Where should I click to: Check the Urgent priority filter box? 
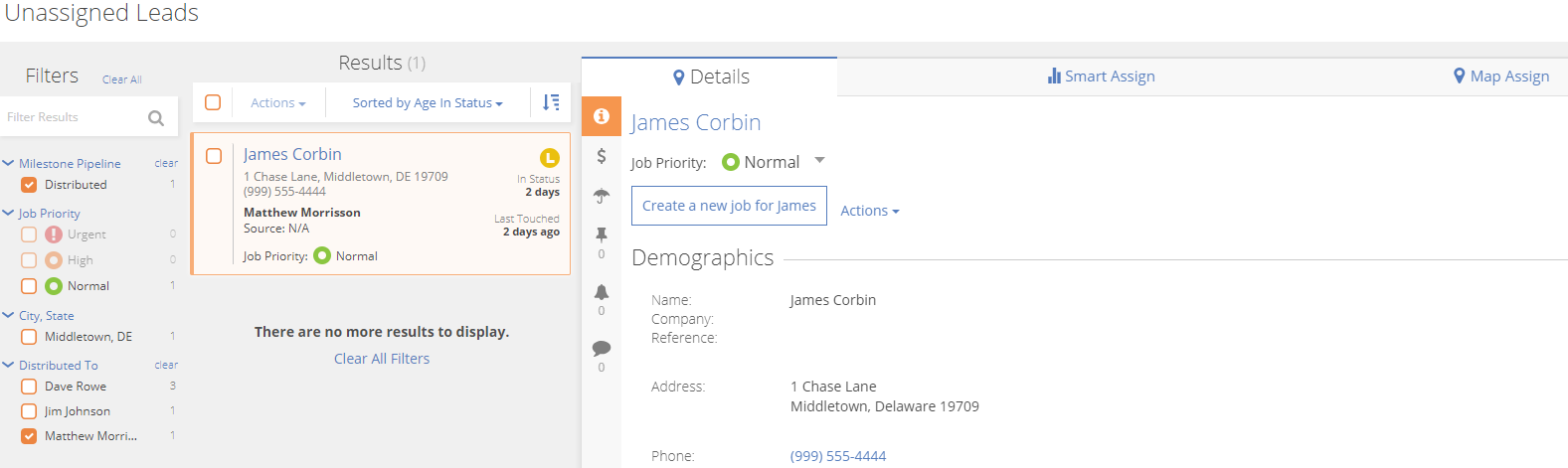29,234
